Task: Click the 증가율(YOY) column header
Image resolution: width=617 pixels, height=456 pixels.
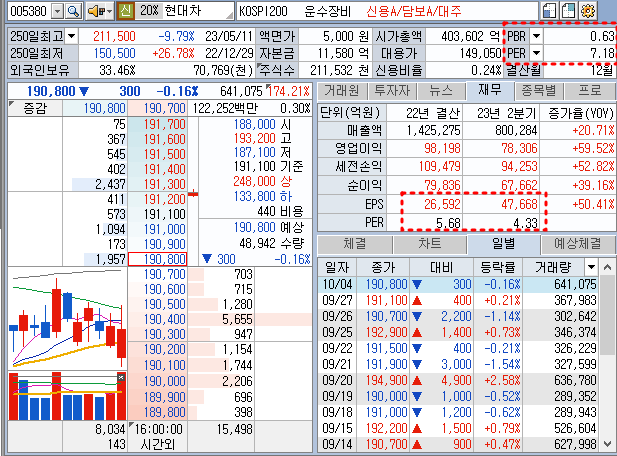Action: coord(580,113)
